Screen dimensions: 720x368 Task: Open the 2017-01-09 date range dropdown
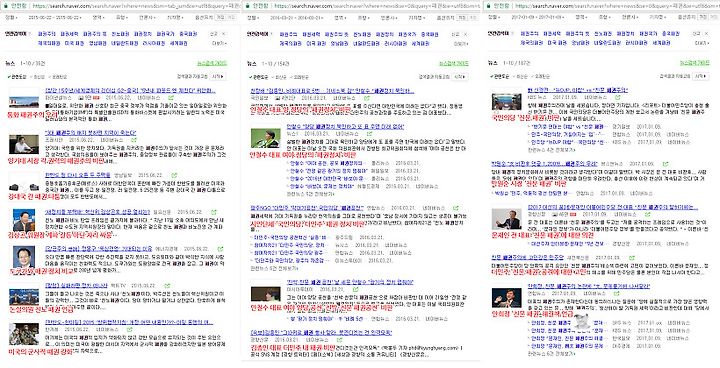[x=538, y=17]
